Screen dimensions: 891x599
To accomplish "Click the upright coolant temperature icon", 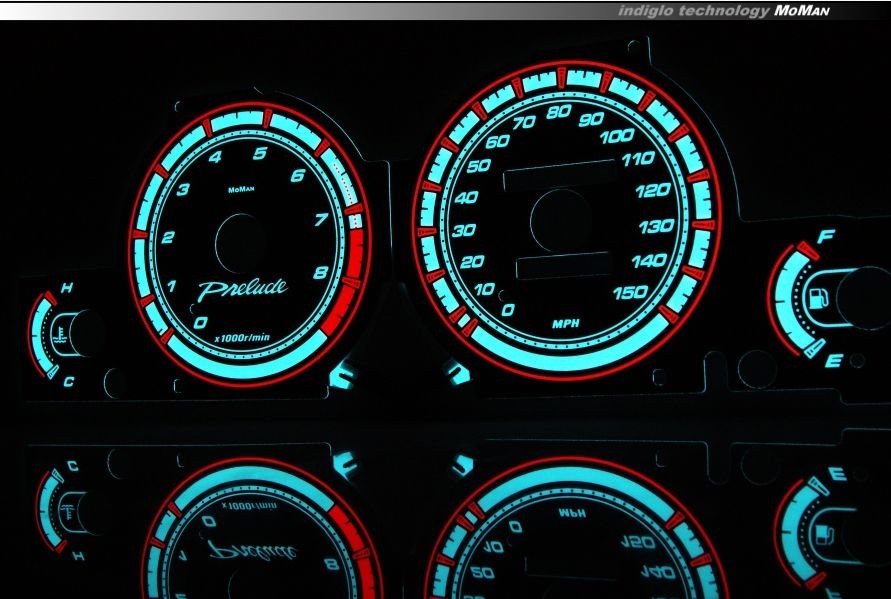I will pyautogui.click(x=63, y=329).
